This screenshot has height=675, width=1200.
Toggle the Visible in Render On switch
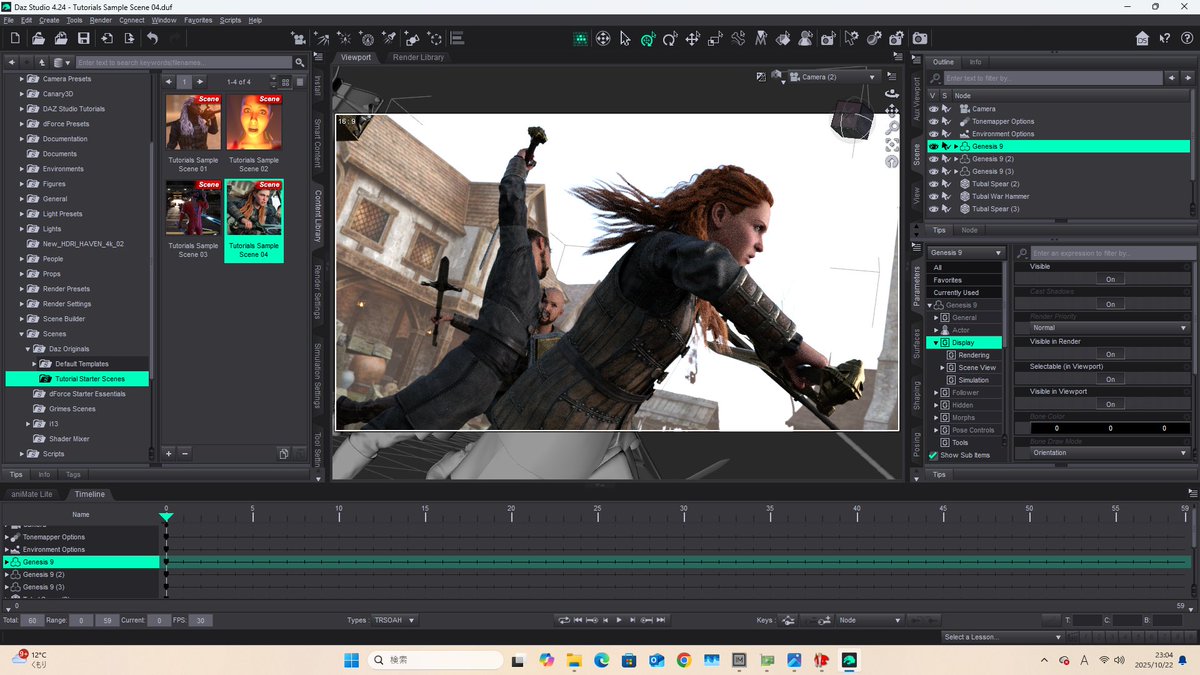1110,354
